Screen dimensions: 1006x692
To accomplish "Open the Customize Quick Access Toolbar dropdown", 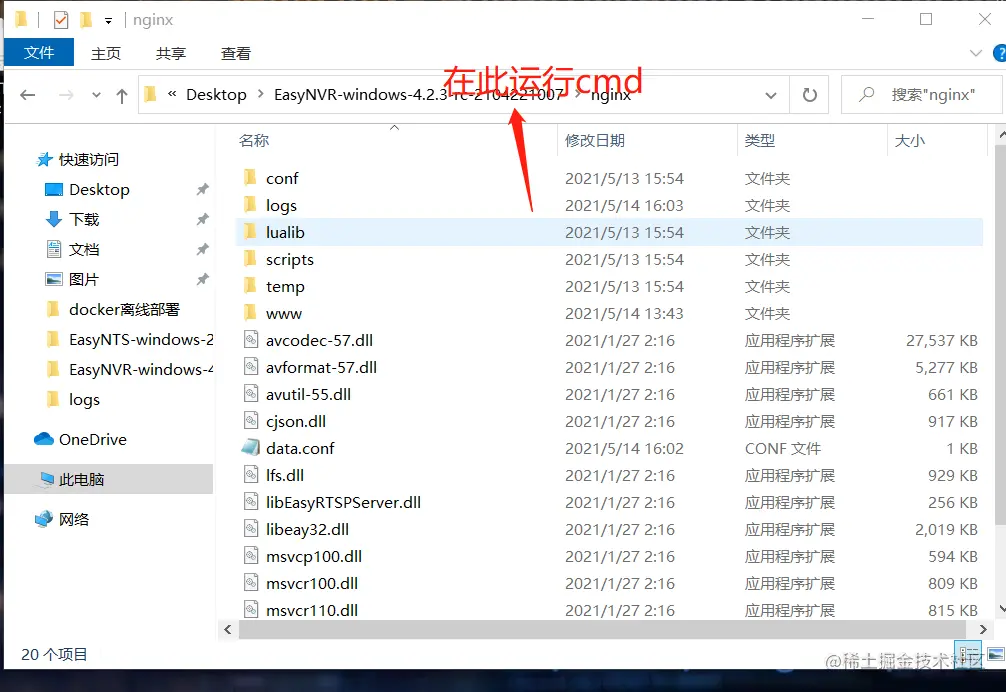I will (108, 21).
